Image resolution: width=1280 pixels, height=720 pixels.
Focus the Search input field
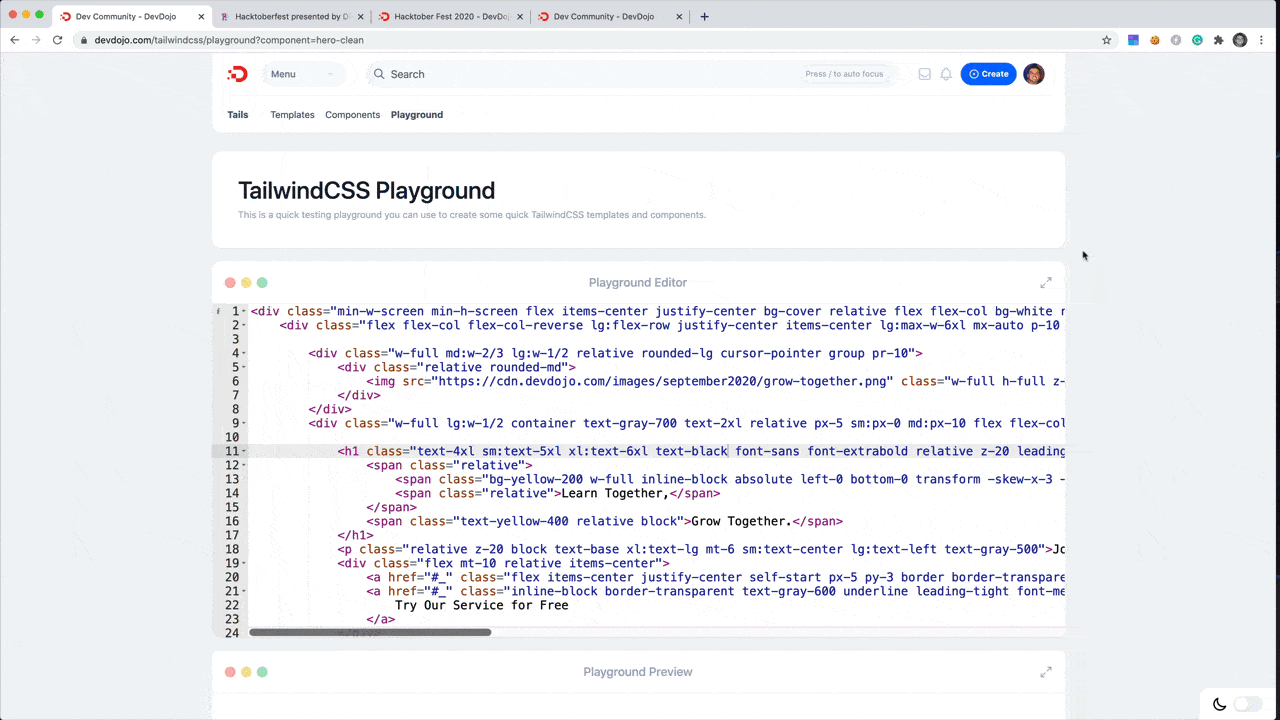click(630, 74)
